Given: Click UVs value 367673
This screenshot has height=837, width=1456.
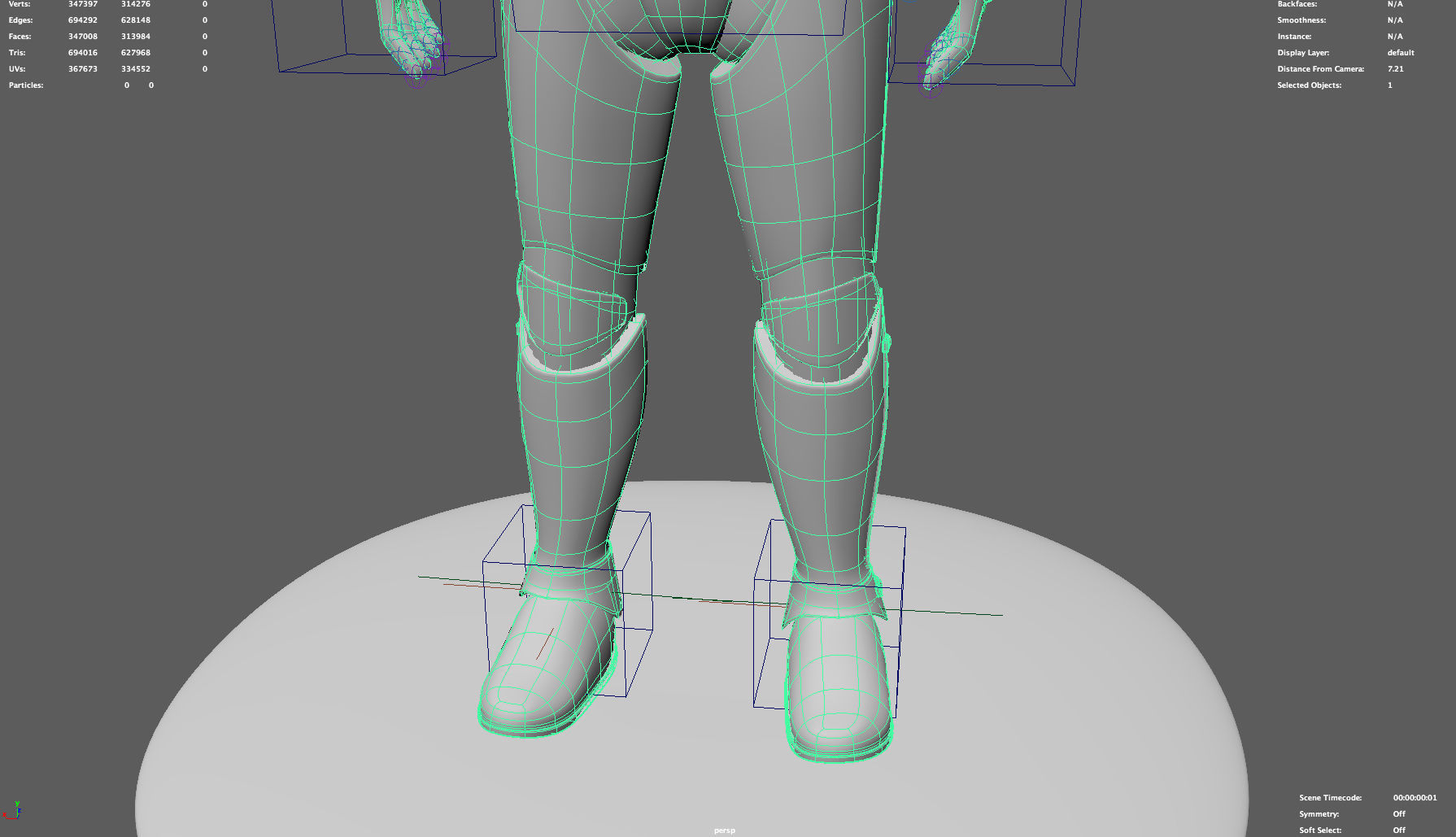Looking at the screenshot, I should click(x=83, y=69).
